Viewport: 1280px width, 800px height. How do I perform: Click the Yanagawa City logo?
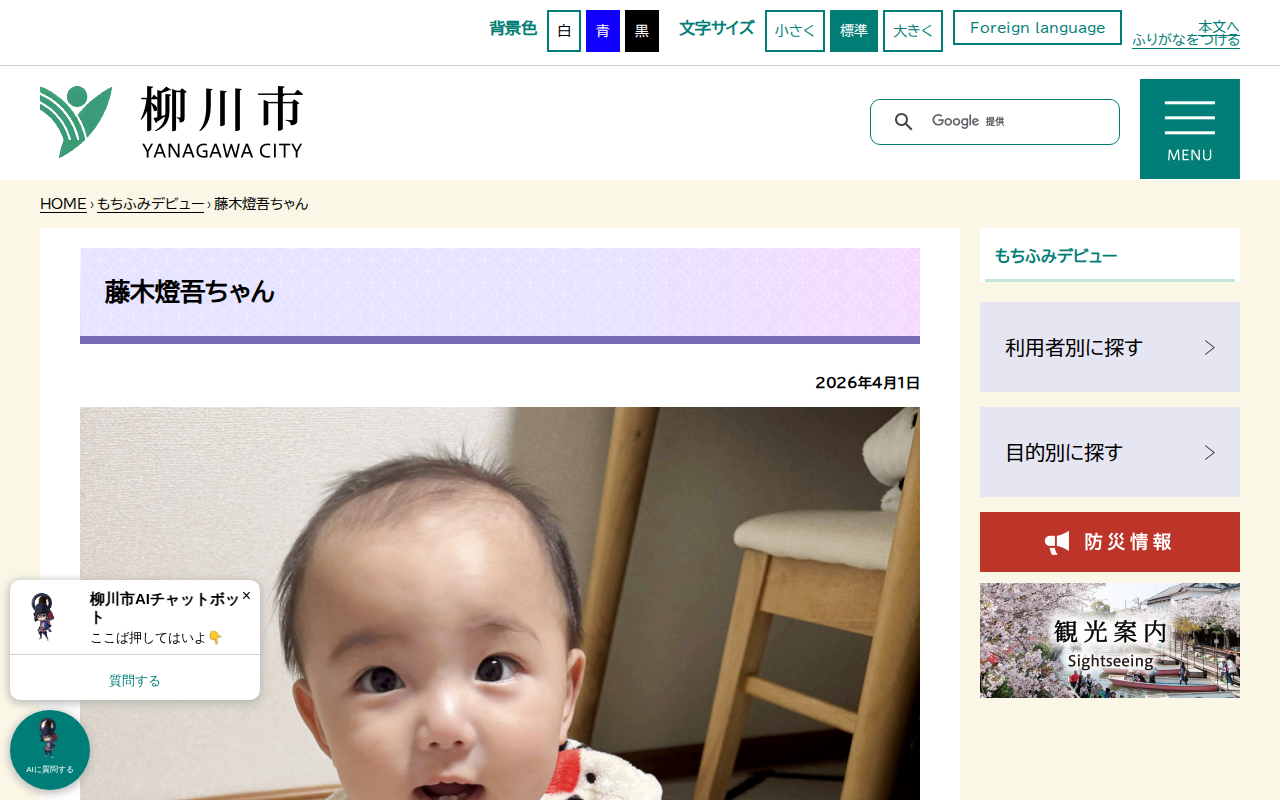point(171,122)
